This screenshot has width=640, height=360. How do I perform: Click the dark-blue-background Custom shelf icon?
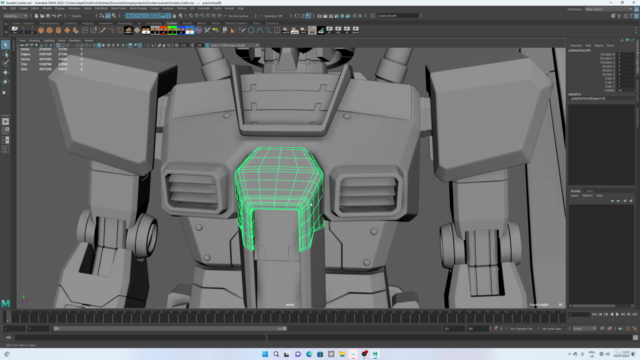pos(181,30)
